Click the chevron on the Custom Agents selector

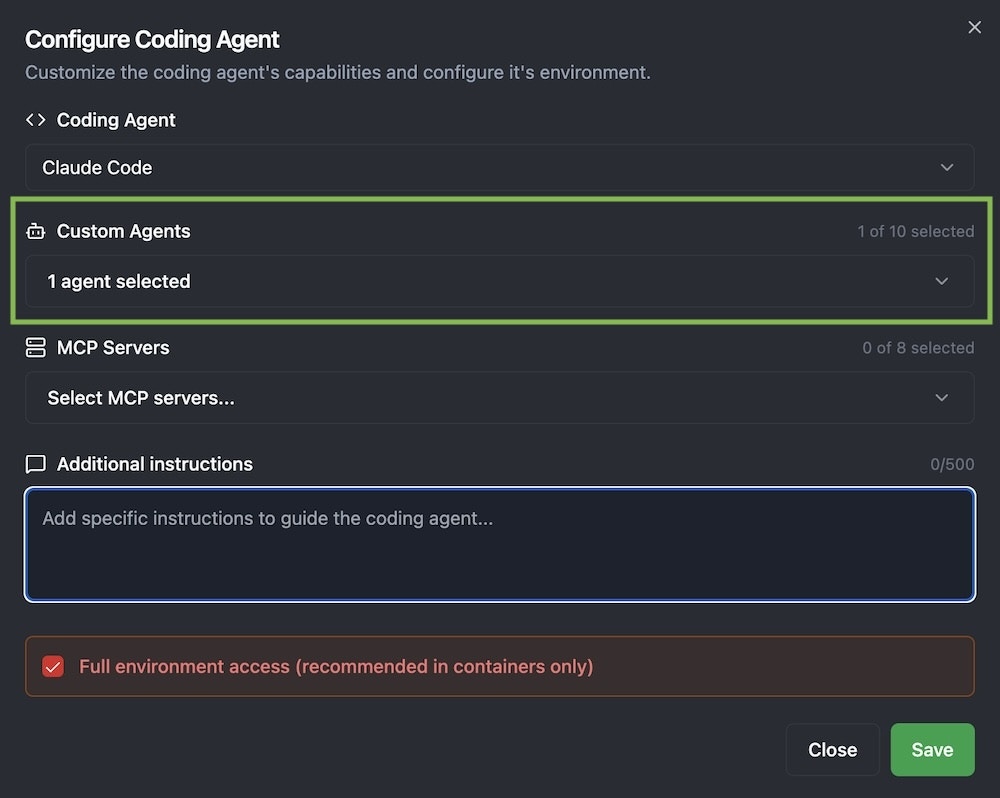click(x=941, y=281)
